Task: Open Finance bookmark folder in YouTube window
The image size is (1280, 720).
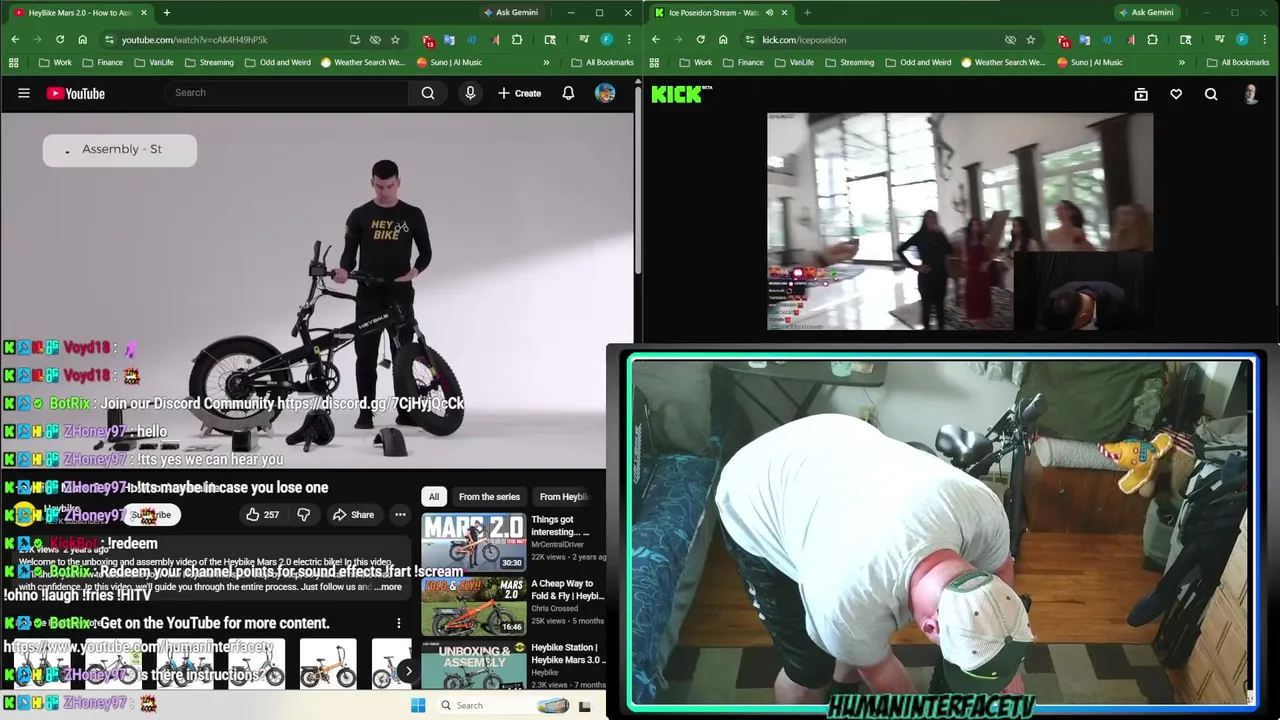Action: [103, 62]
